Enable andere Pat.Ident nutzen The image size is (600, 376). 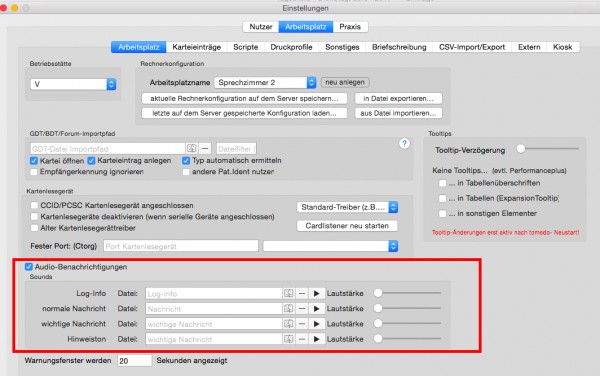click(x=186, y=172)
